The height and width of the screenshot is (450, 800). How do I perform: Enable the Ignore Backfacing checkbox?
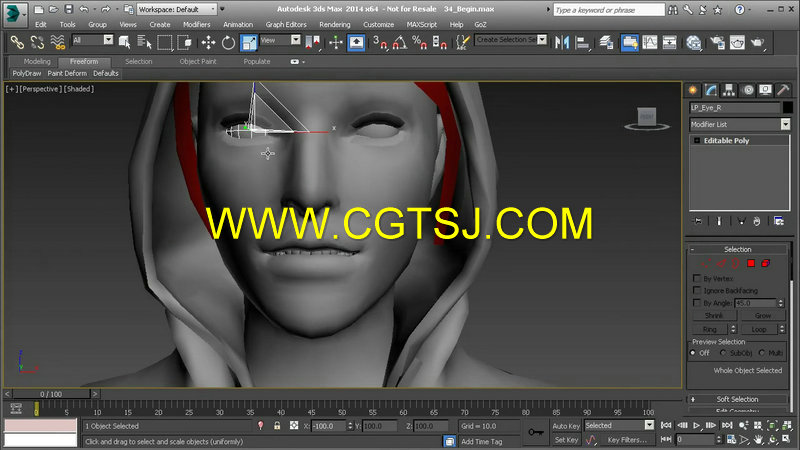click(x=697, y=290)
